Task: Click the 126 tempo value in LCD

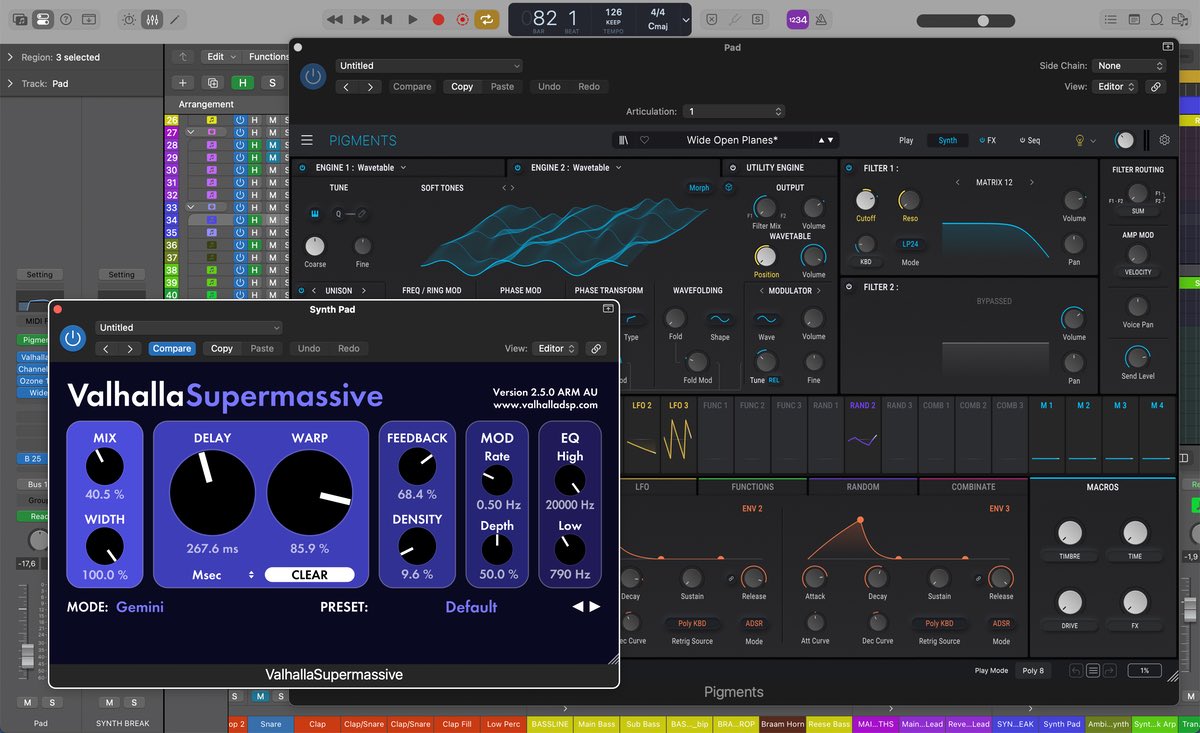Action: [x=613, y=13]
